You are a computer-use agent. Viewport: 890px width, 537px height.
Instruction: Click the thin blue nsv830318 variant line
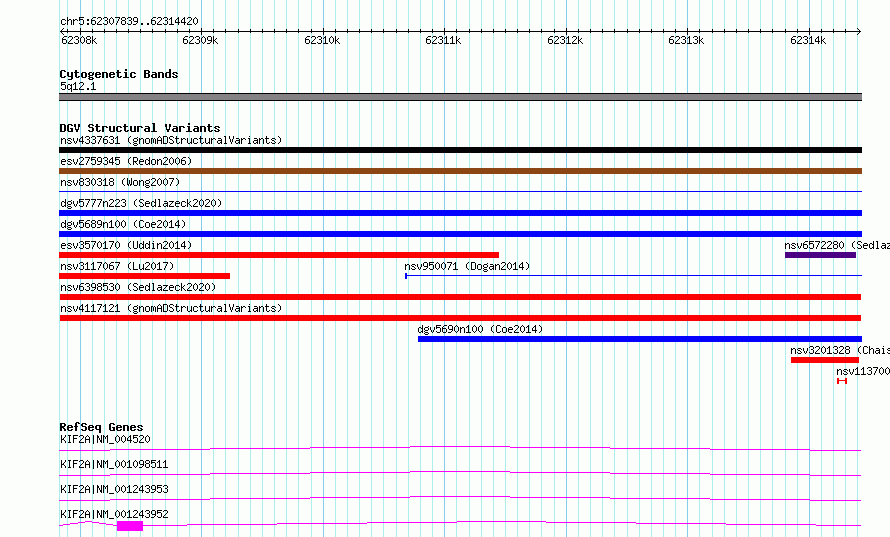[x=460, y=192]
